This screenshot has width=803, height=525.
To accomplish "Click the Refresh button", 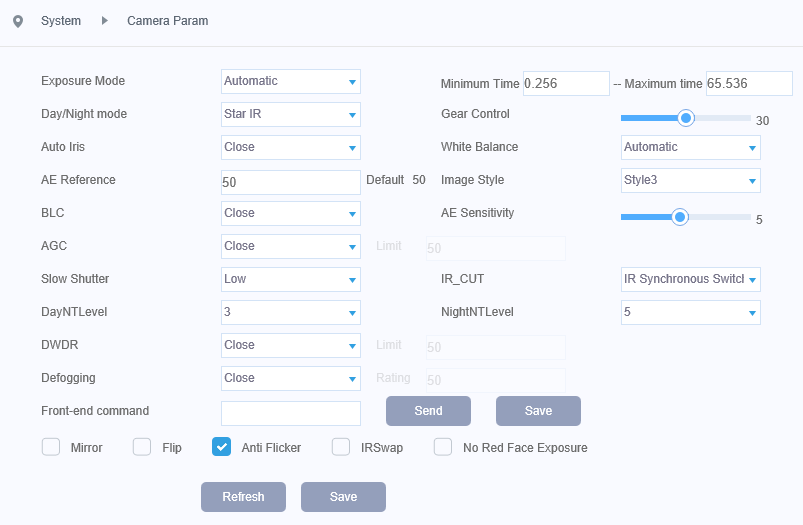I will (x=243, y=497).
